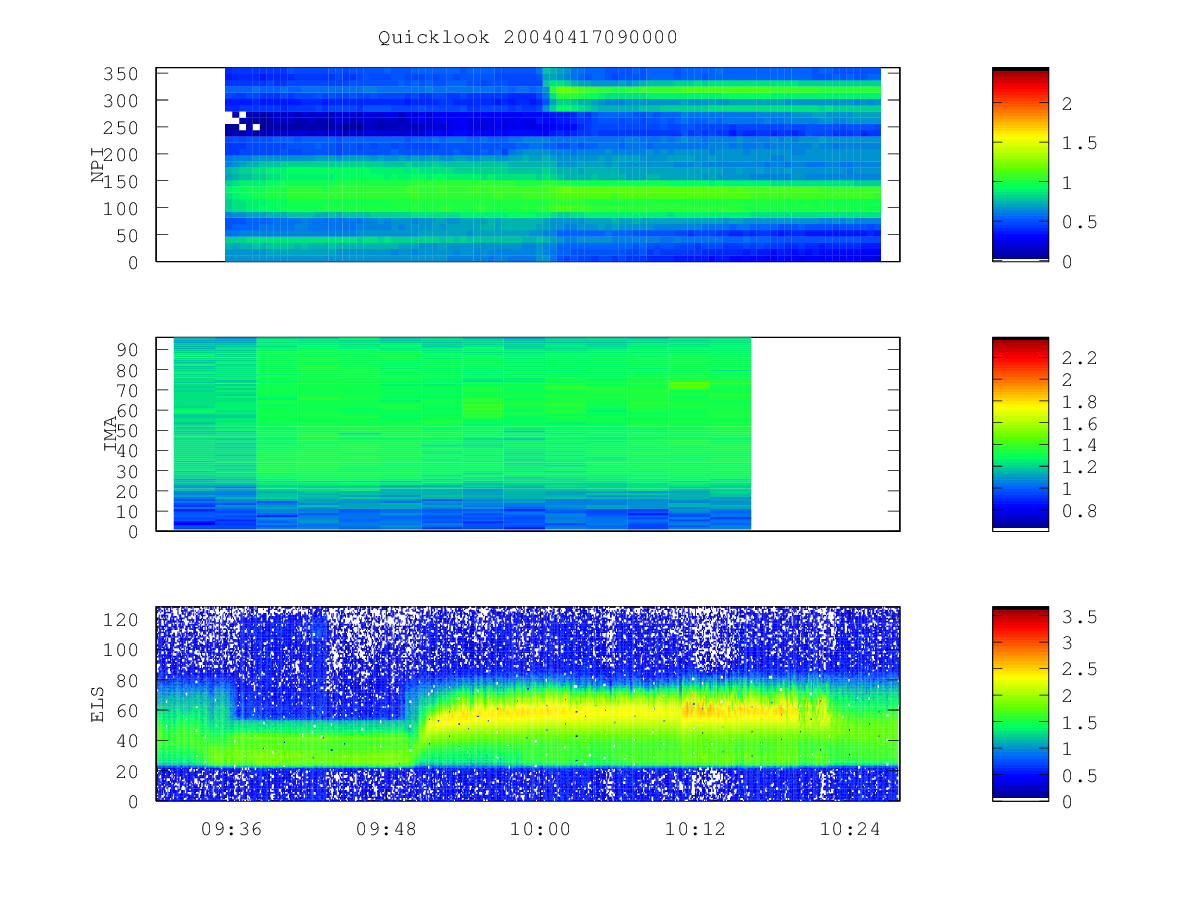Click the Quicklook 20040417090000 title
Viewport: 1200px width, 900px height.
(x=528, y=38)
